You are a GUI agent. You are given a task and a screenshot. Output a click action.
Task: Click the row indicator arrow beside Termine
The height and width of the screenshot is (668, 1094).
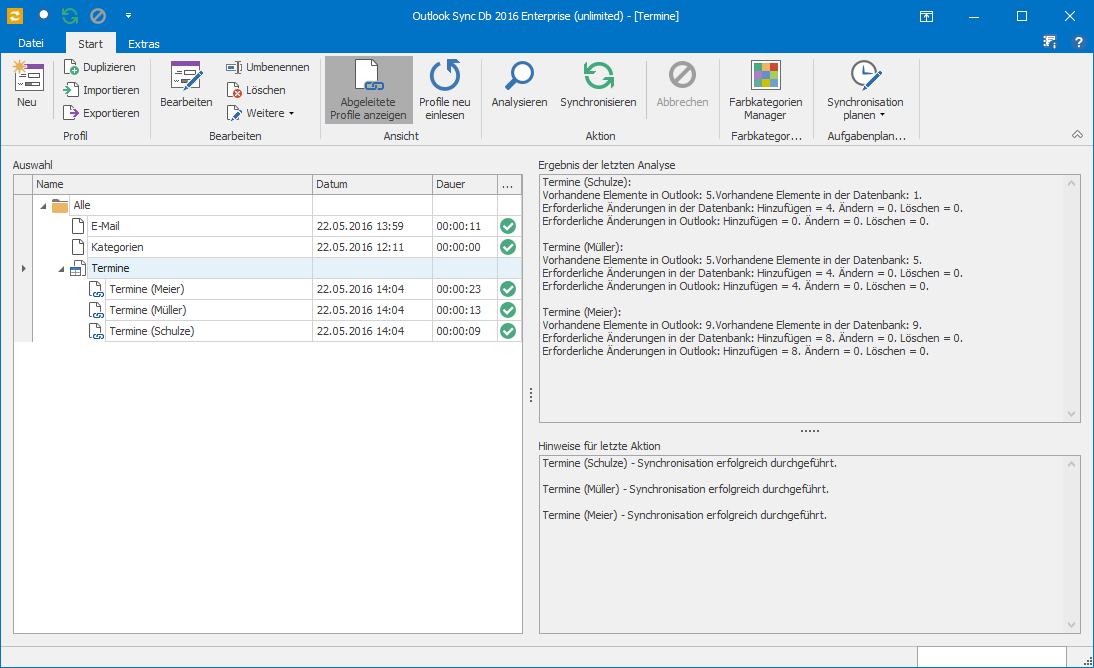click(x=23, y=268)
